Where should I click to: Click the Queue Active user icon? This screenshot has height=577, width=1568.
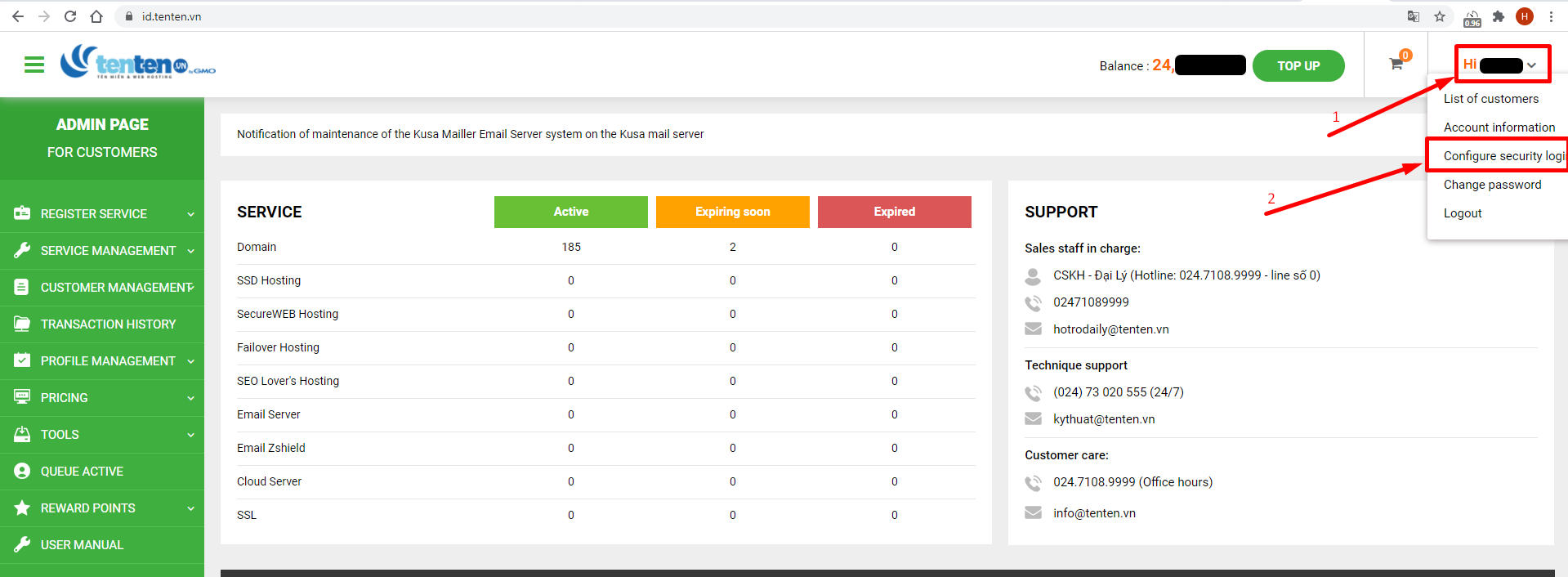tap(22, 471)
